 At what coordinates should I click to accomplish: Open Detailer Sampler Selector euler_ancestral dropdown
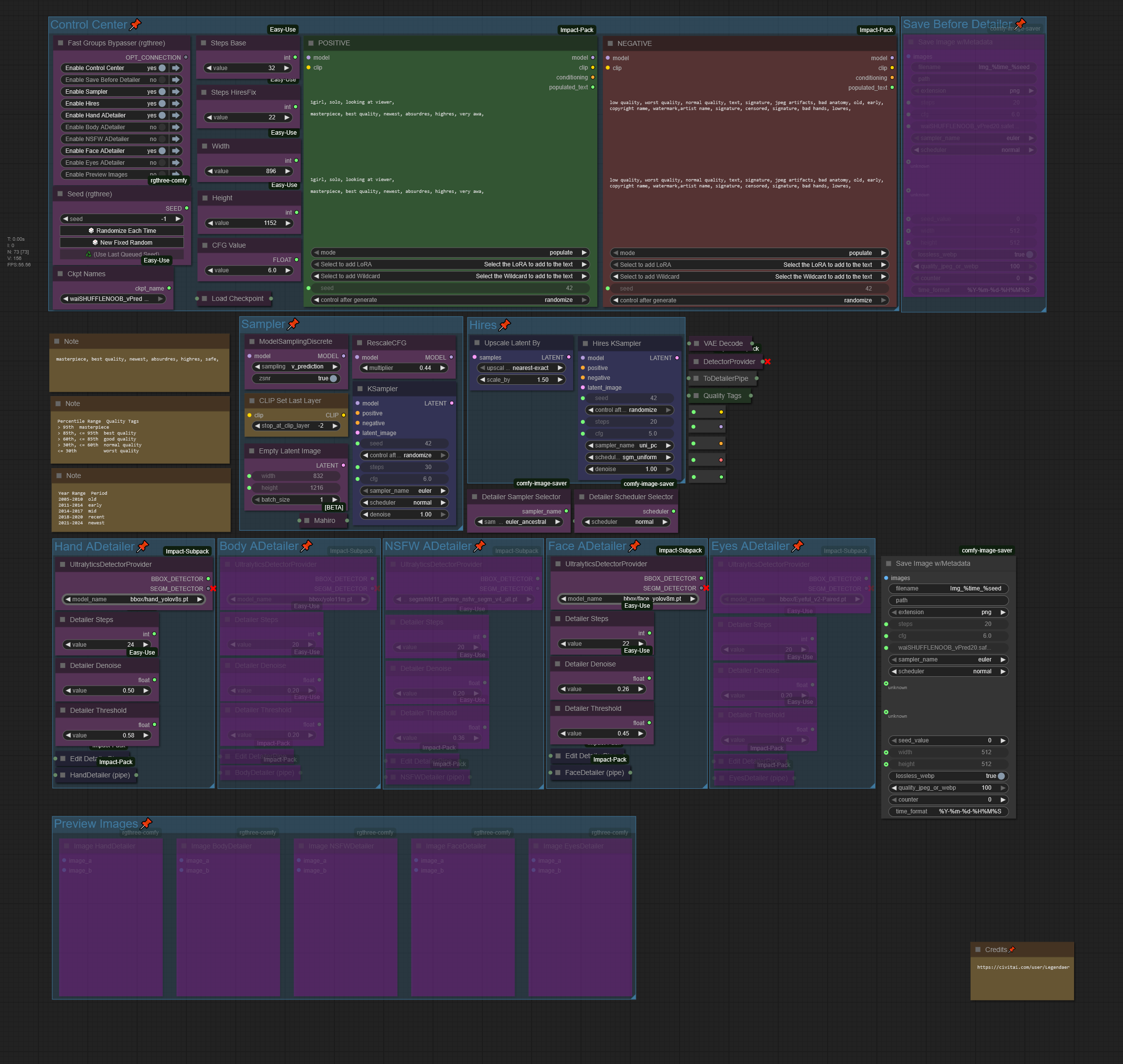point(519,522)
